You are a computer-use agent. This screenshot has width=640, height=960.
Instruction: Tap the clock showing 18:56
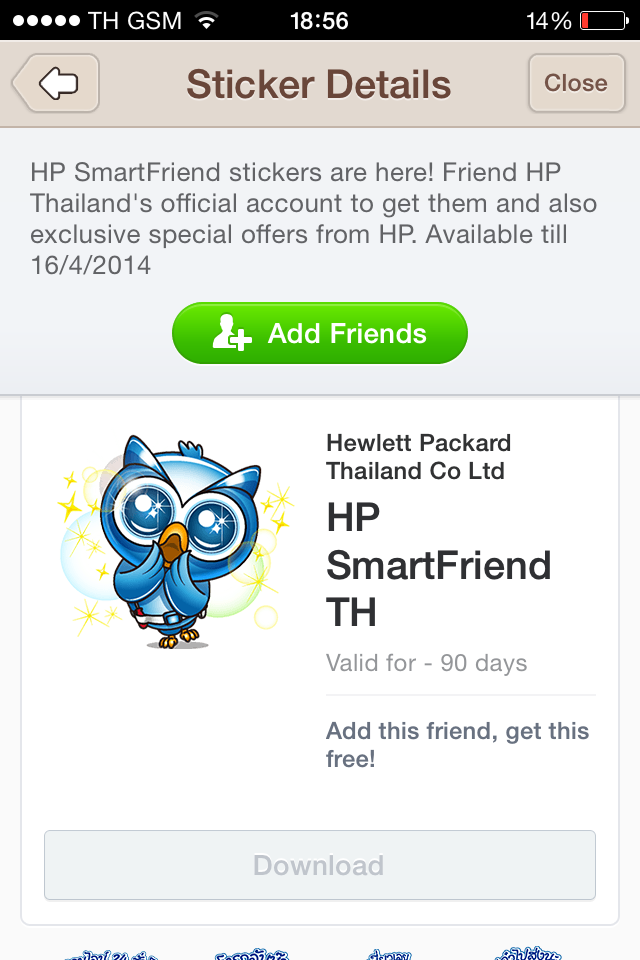coord(320,19)
